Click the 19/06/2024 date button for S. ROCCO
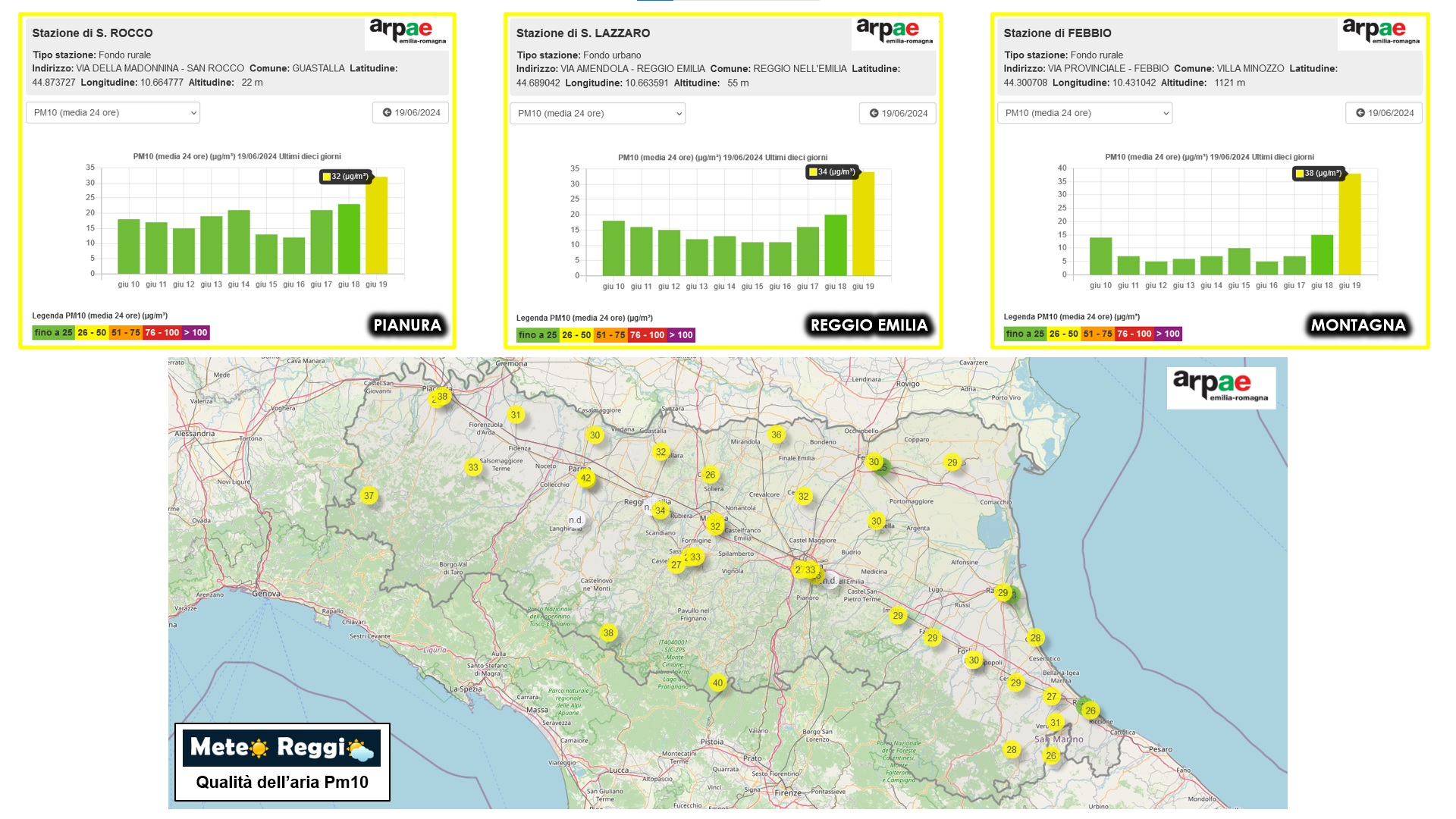 coord(411,113)
